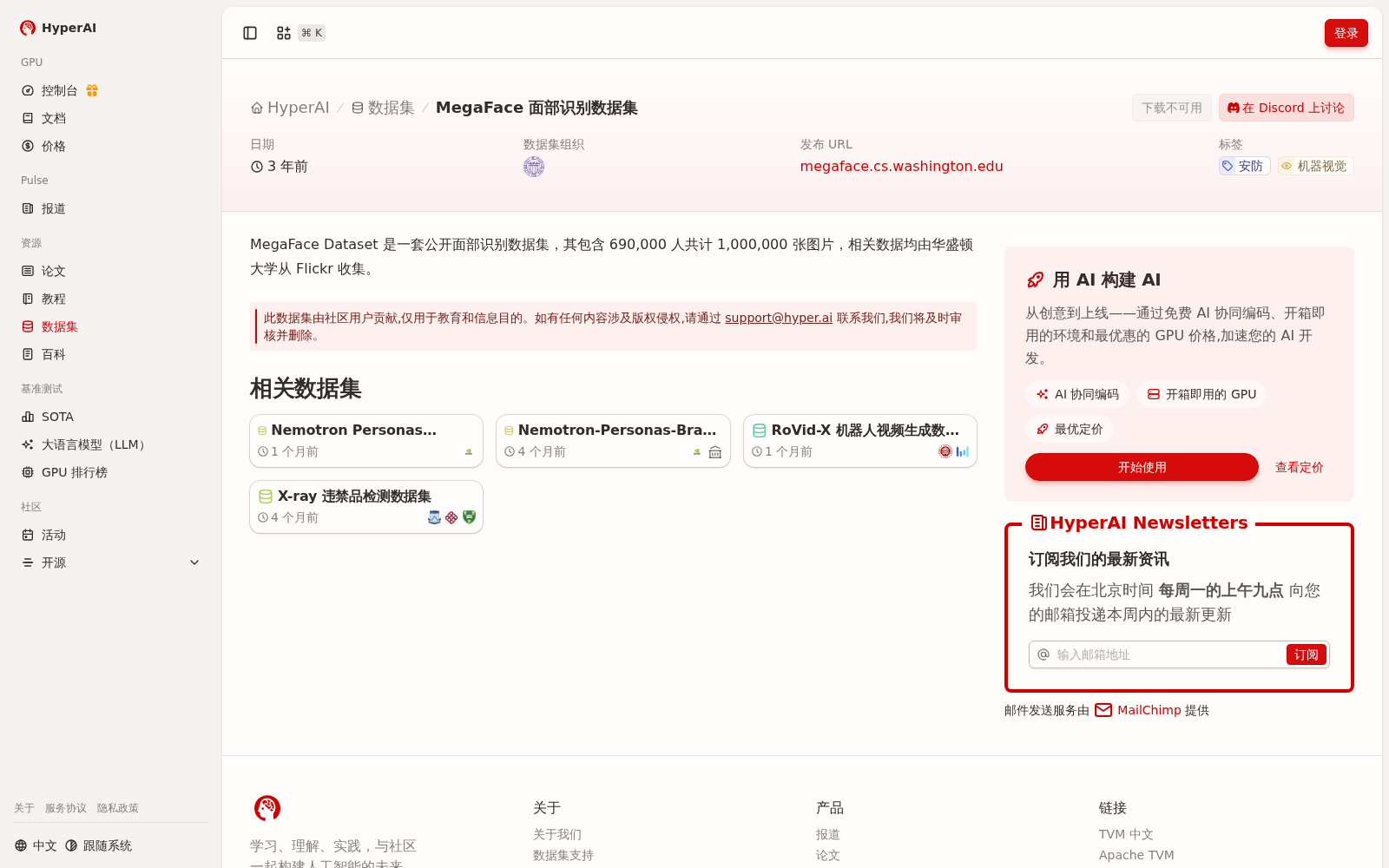Open 数据集支持 footer link

coord(563,855)
